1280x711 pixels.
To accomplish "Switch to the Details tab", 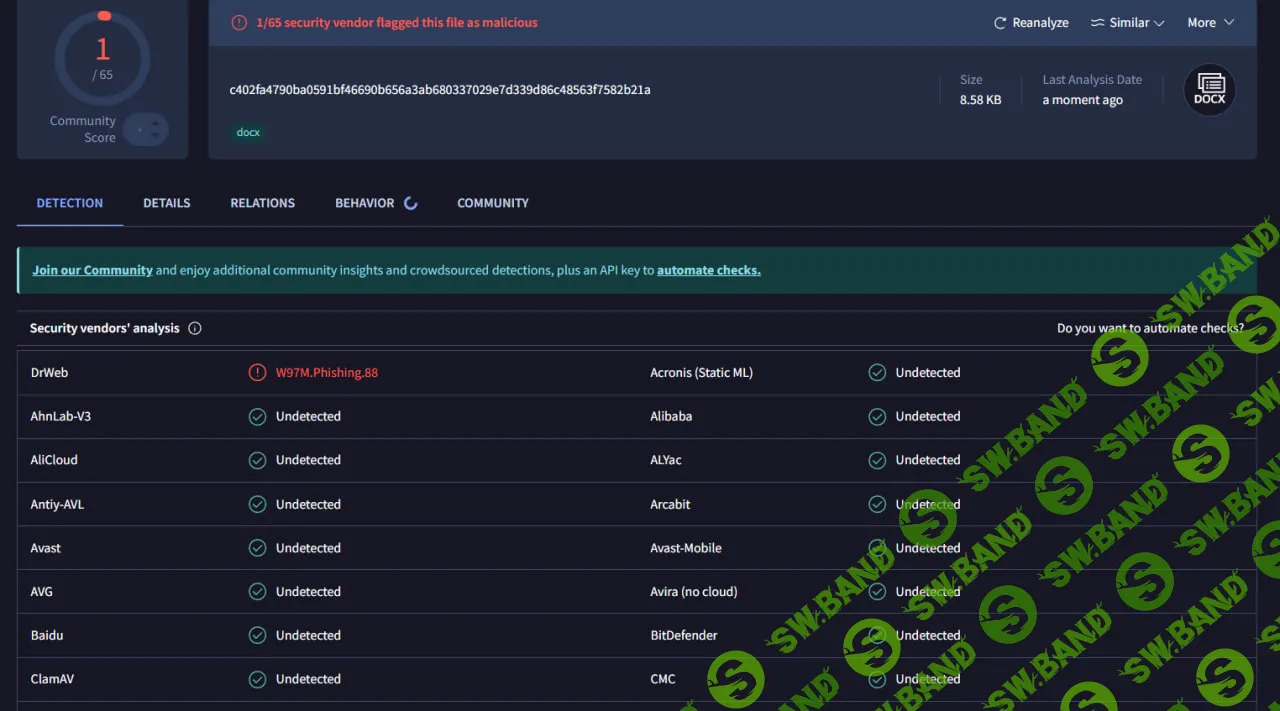I will (166, 203).
